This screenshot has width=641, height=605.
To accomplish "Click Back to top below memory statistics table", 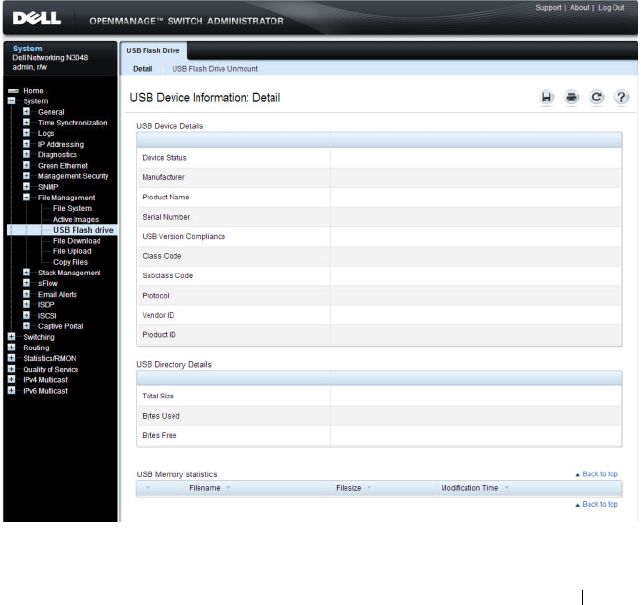I will [x=596, y=504].
